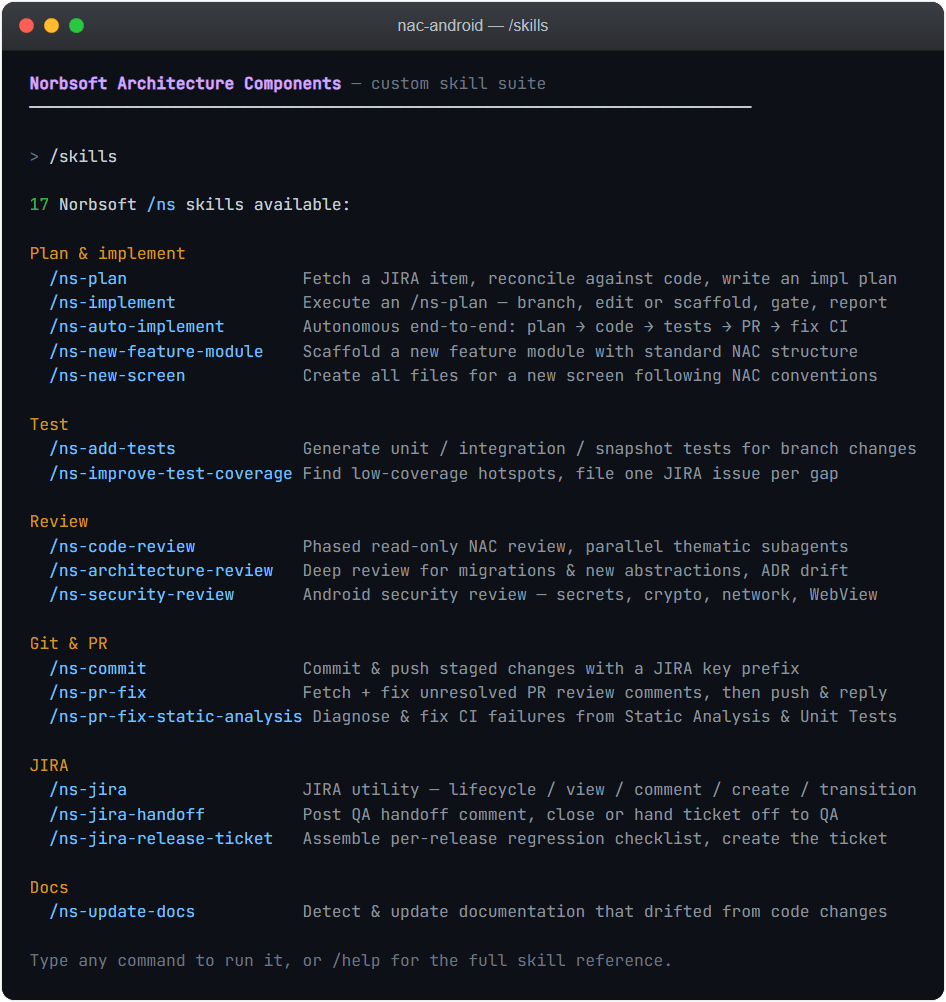Click description 'Commit & push staged changes'

pyautogui.click(x=440, y=668)
